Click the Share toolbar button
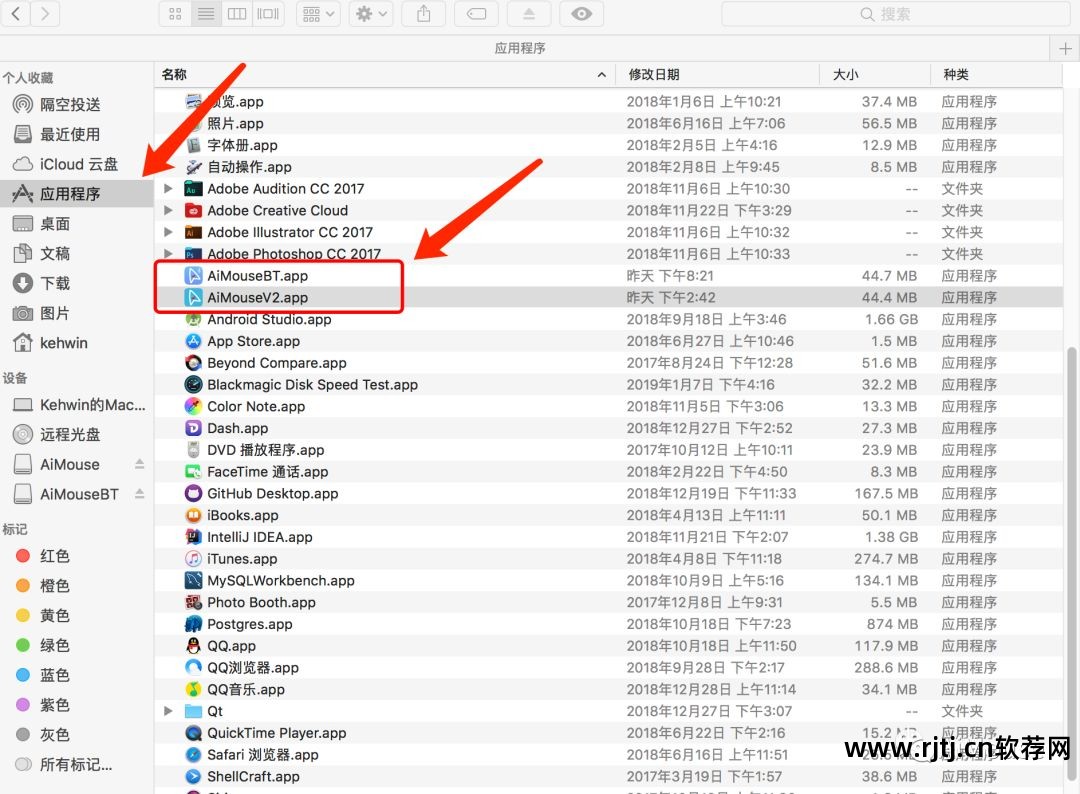The image size is (1080, 794). click(x=424, y=14)
